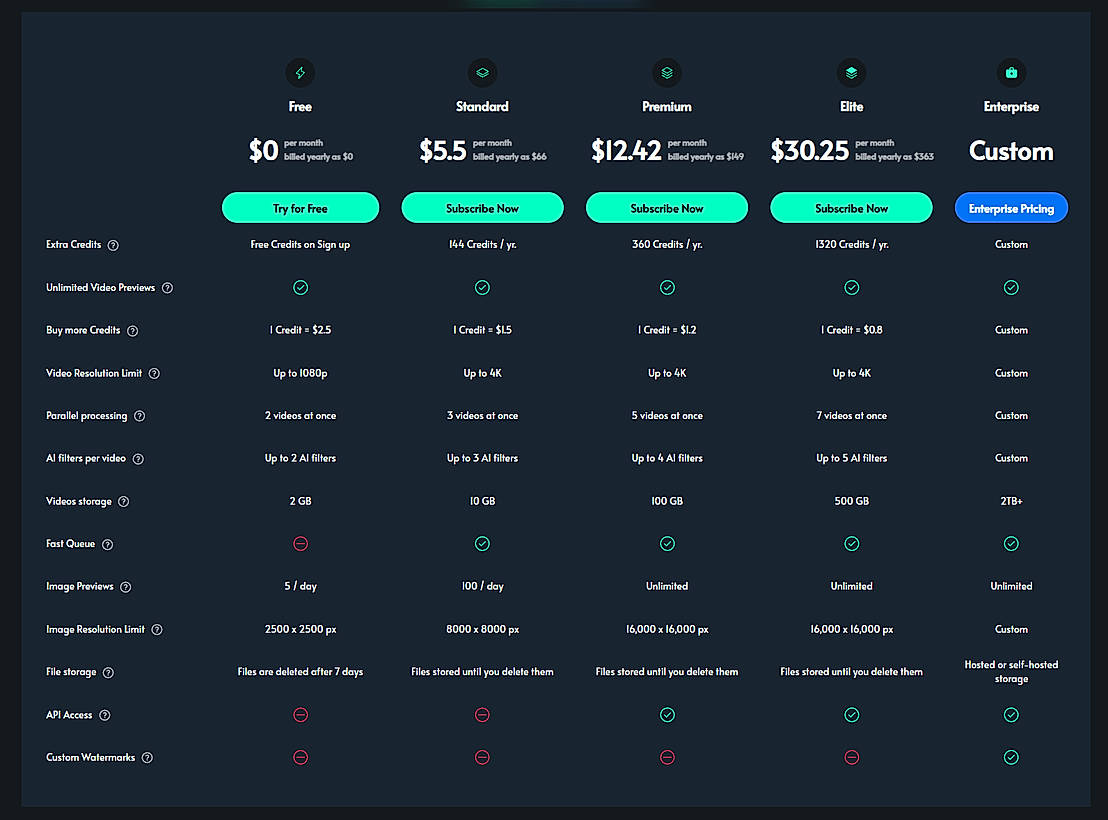Click 'Up to 1080p' cell
1108x820 pixels.
pyautogui.click(x=300, y=373)
